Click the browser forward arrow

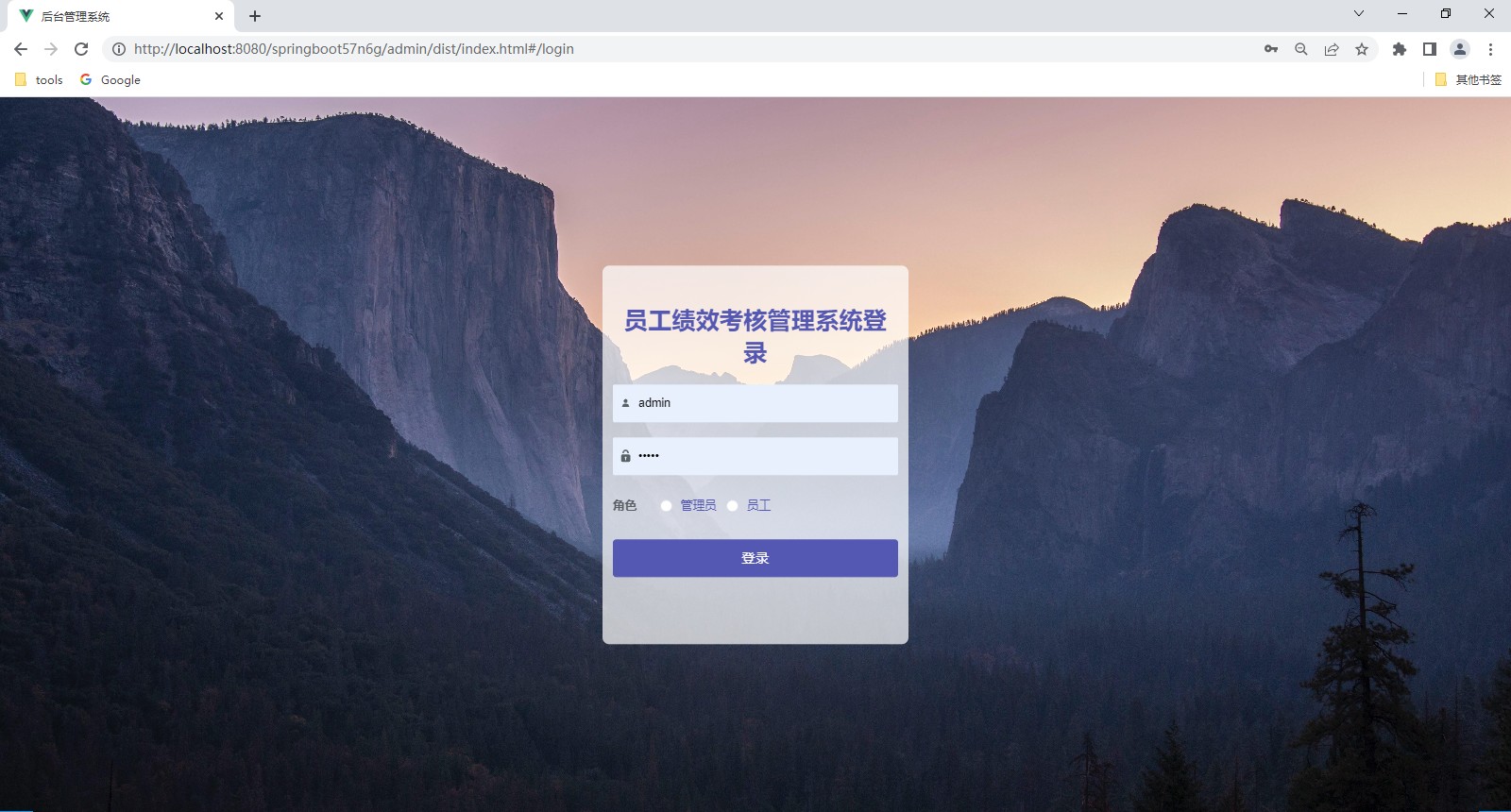[51, 49]
